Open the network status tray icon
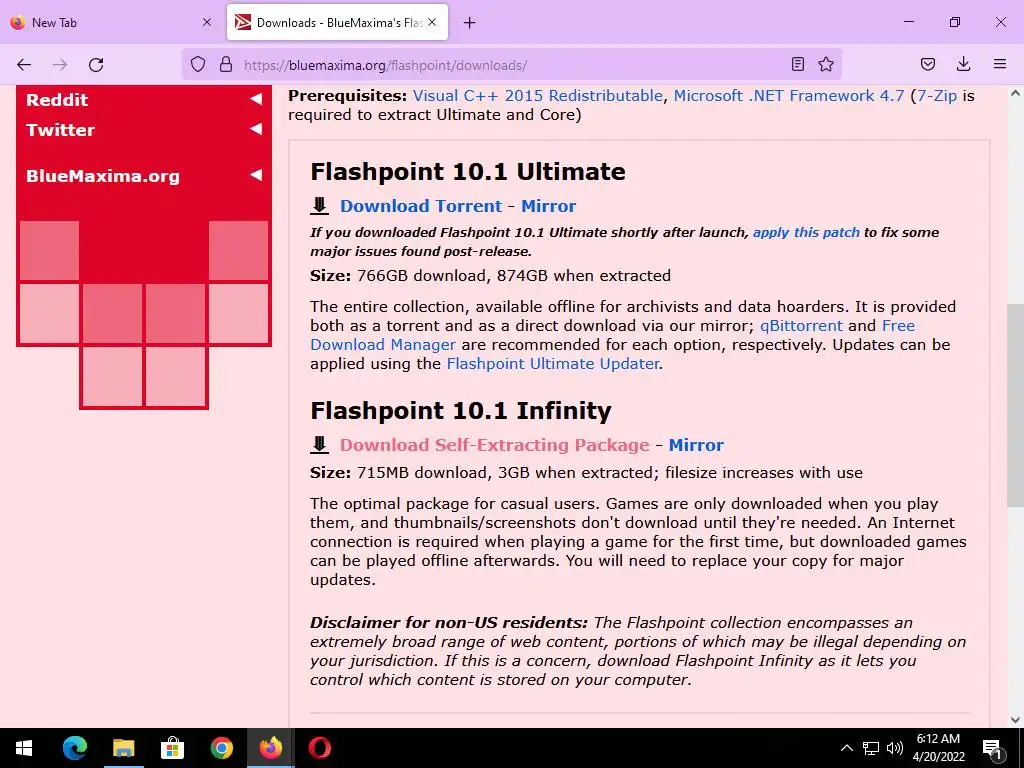The image size is (1024, 768). click(871, 748)
